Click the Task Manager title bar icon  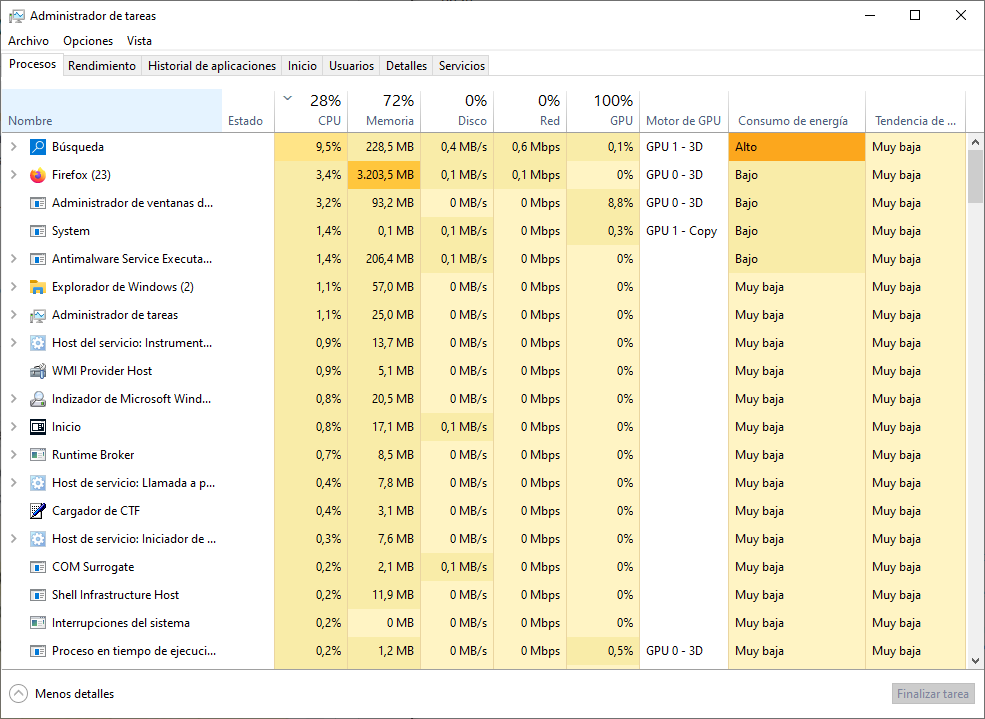click(17, 16)
